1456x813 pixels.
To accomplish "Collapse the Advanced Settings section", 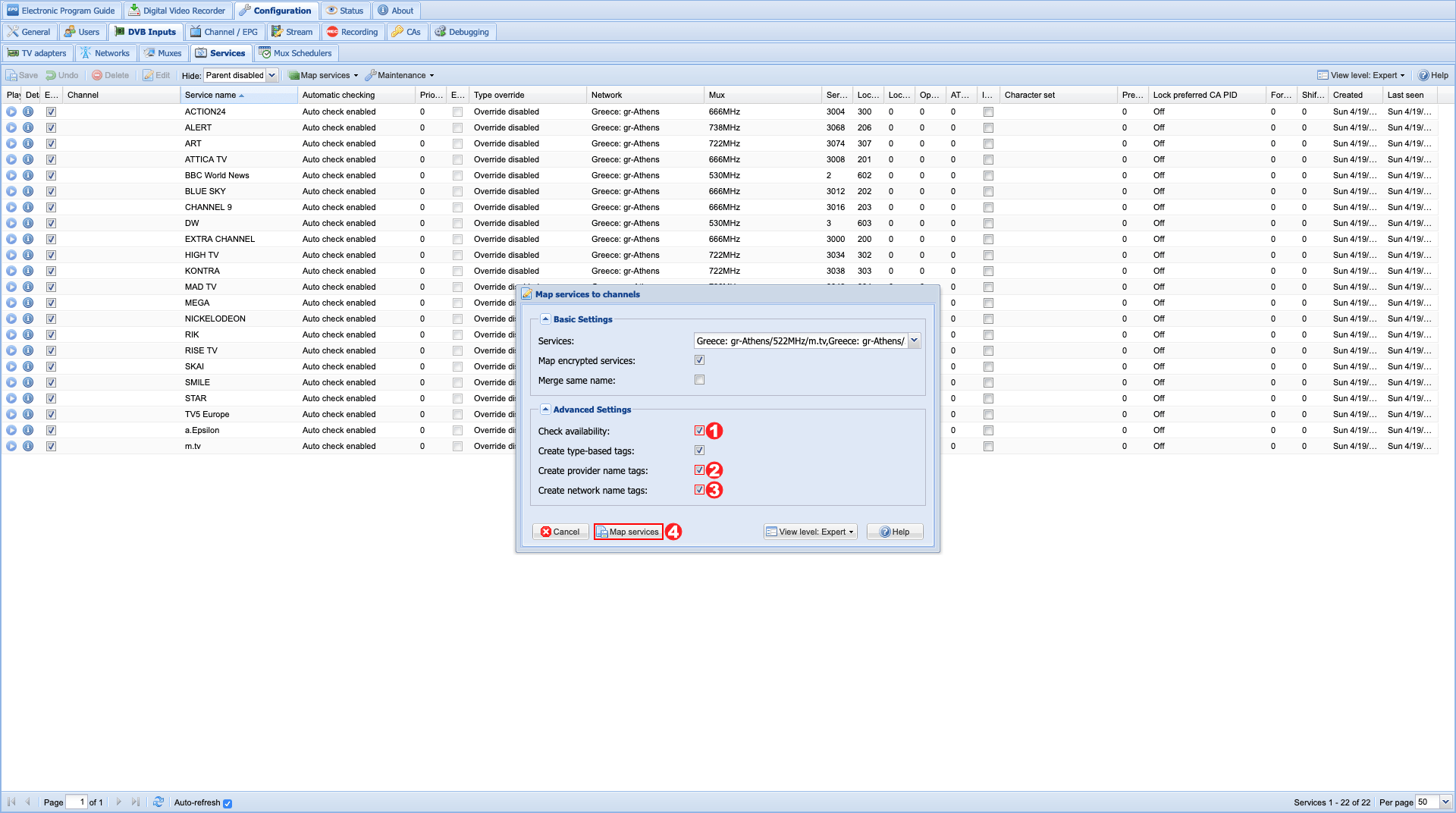I will tap(545, 410).
